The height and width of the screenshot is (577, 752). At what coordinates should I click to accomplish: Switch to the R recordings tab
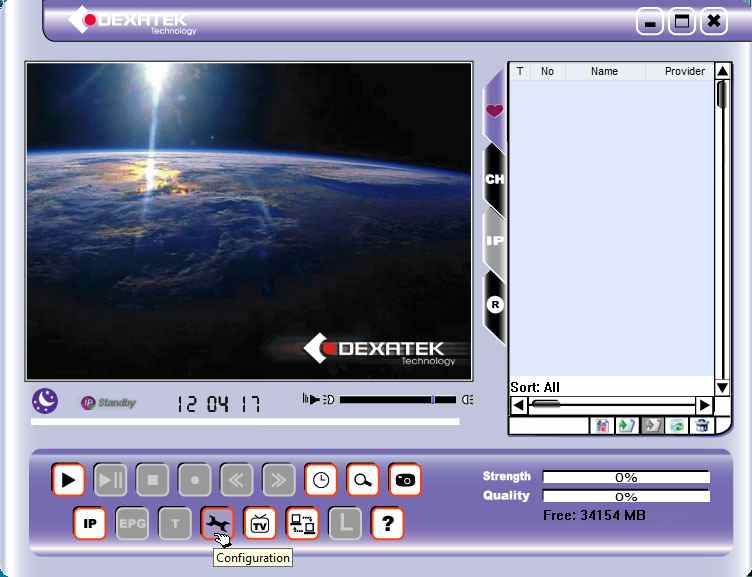point(494,304)
